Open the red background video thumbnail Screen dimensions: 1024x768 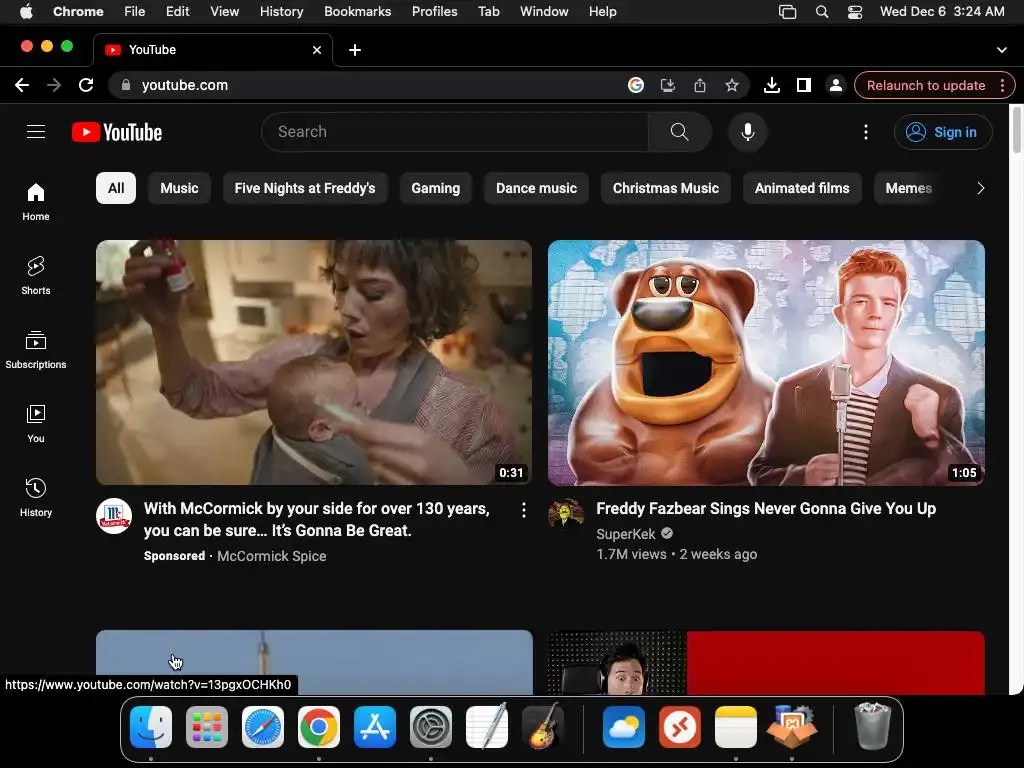766,662
